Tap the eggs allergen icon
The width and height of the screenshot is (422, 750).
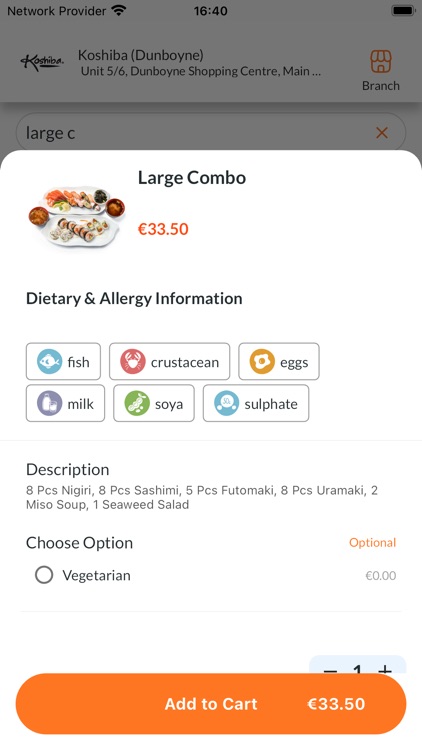pos(262,362)
